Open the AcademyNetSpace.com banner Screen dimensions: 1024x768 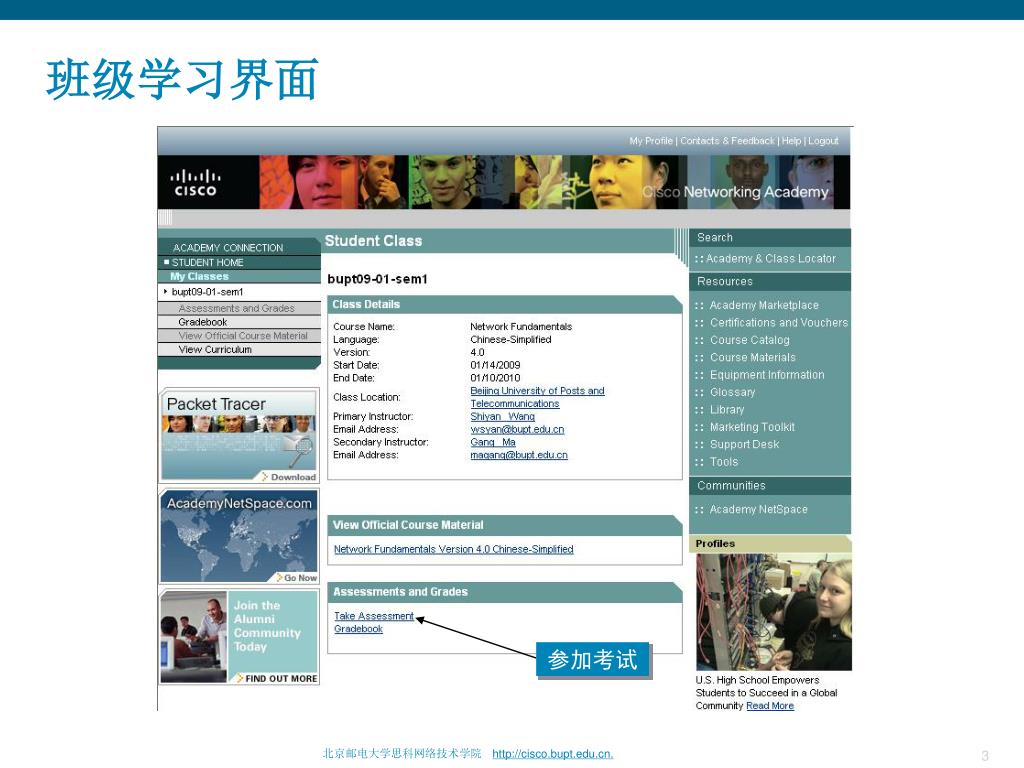click(x=239, y=536)
